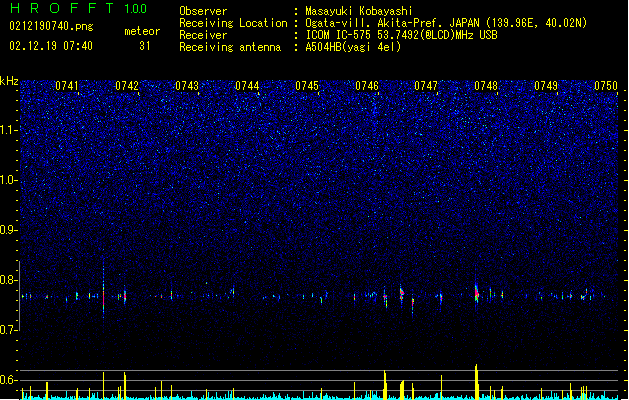Click the 'meteor' label
The height and width of the screenshot is (400, 629).
pos(142,31)
